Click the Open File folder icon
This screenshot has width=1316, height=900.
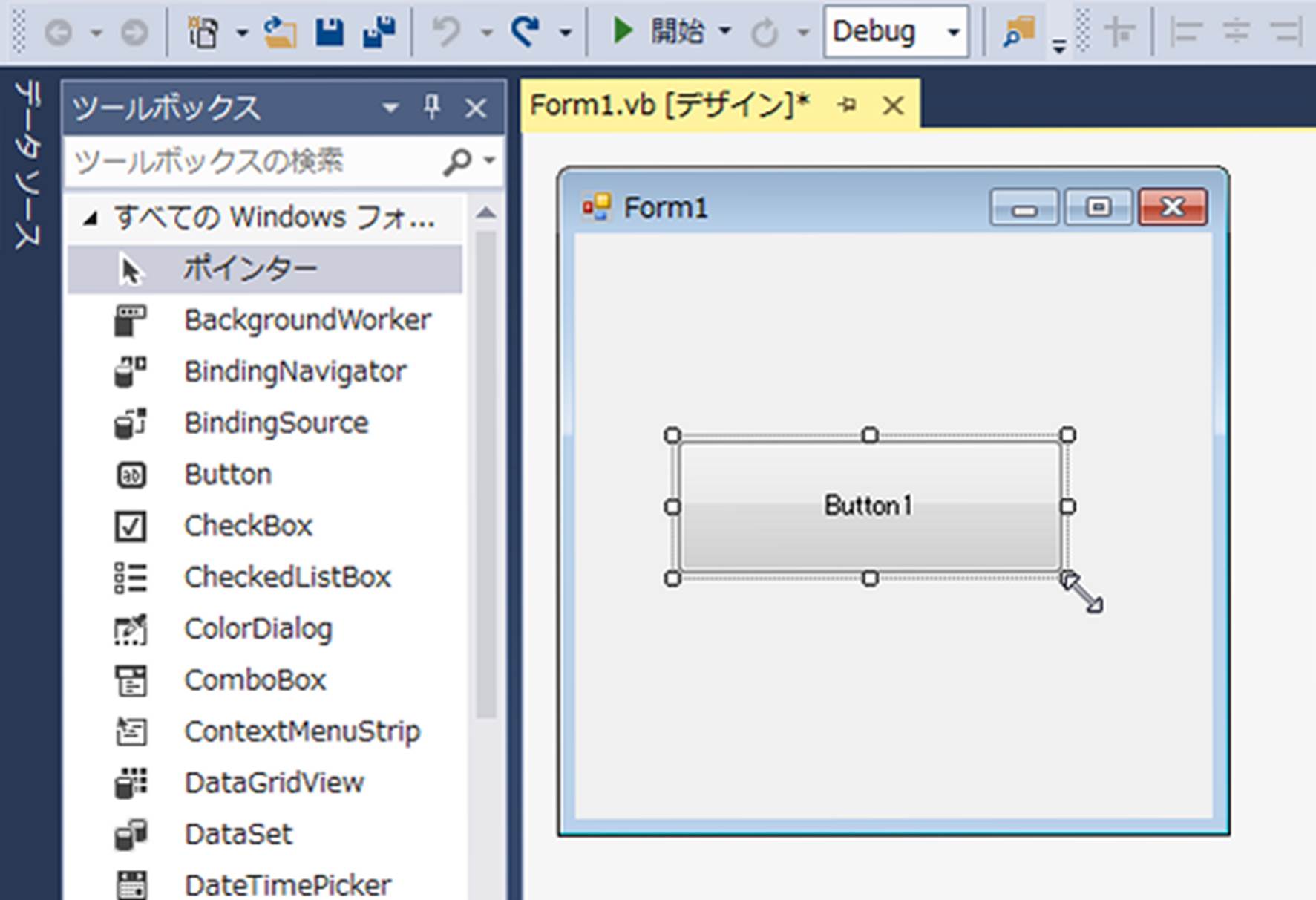280,32
